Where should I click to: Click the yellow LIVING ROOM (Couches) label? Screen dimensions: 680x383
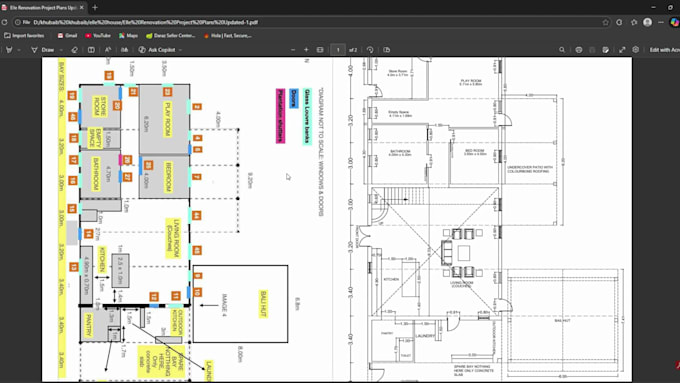point(173,238)
